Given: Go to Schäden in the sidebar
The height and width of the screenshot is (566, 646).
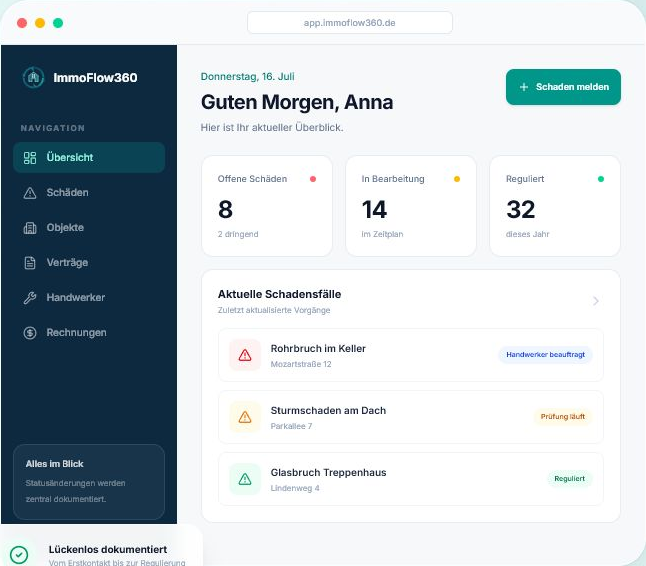Looking at the screenshot, I should click(x=89, y=192).
